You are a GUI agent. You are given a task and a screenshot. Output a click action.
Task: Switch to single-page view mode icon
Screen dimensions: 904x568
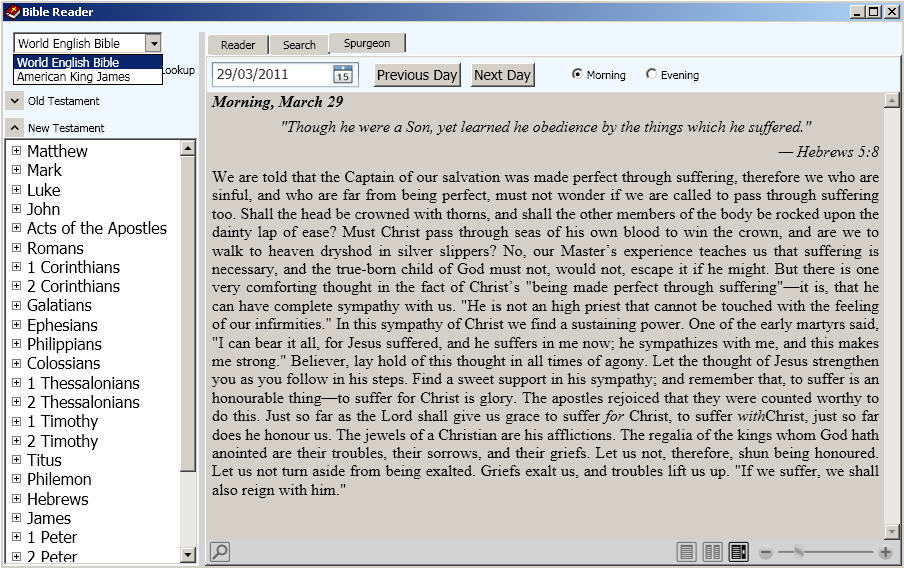(x=686, y=552)
